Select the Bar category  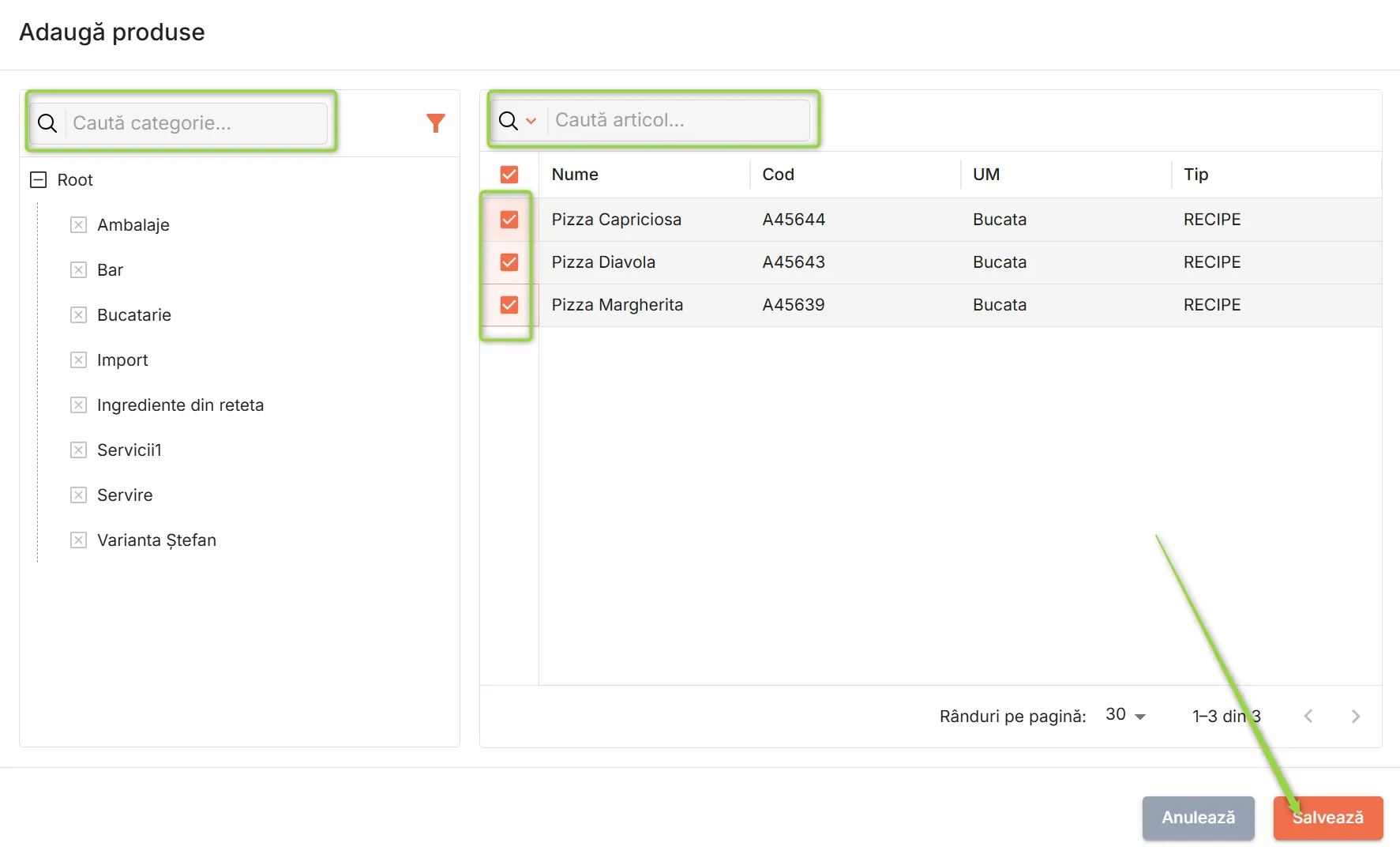(x=110, y=270)
